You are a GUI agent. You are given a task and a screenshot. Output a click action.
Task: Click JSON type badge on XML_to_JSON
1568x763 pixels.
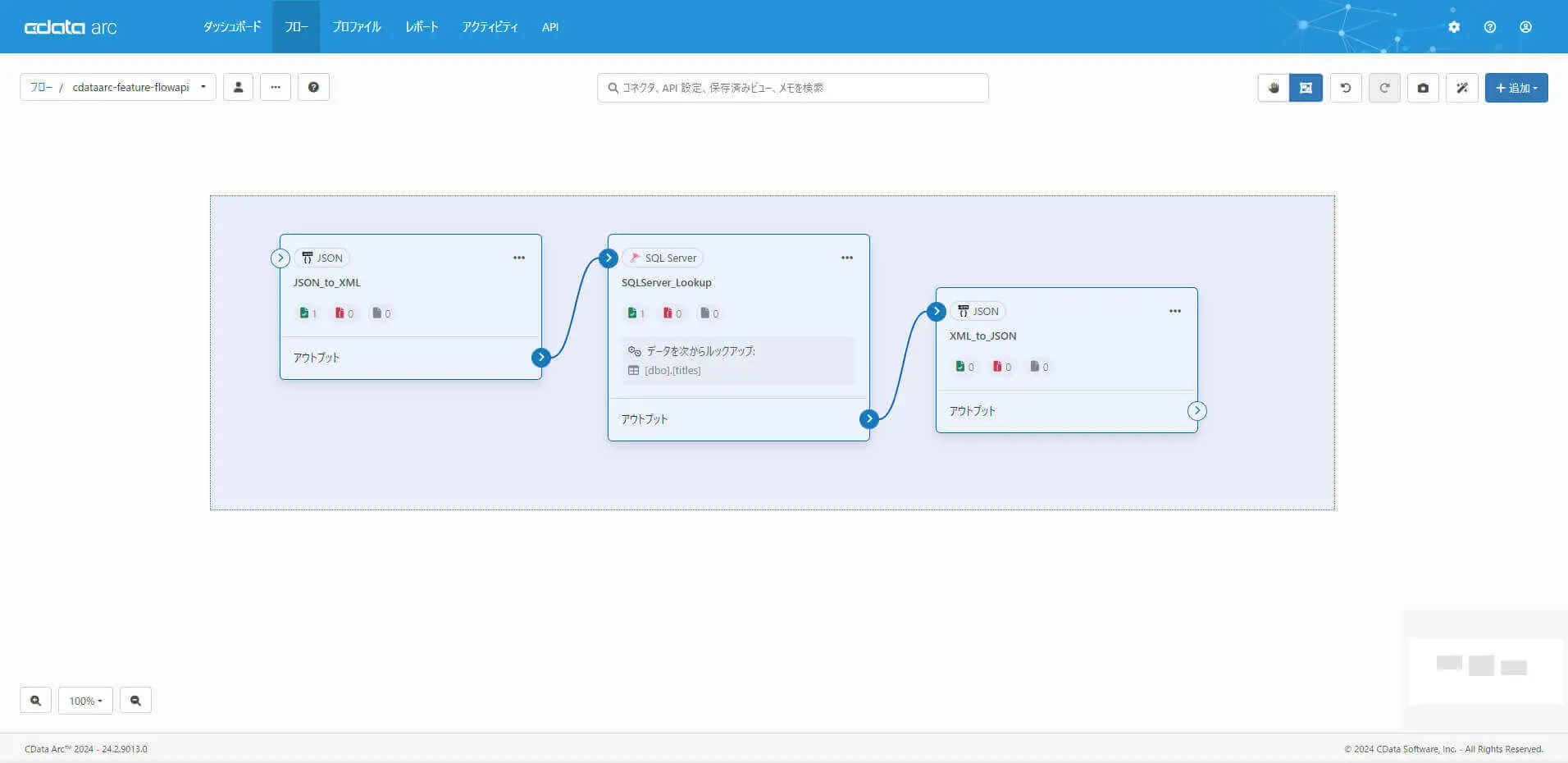tap(978, 311)
